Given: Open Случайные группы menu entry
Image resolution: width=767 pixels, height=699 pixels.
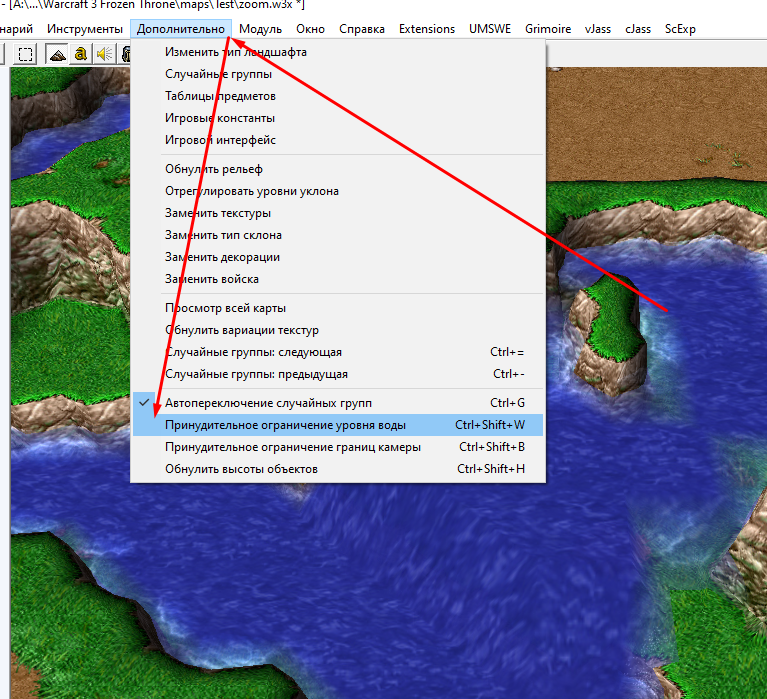Looking at the screenshot, I should coord(338,74).
